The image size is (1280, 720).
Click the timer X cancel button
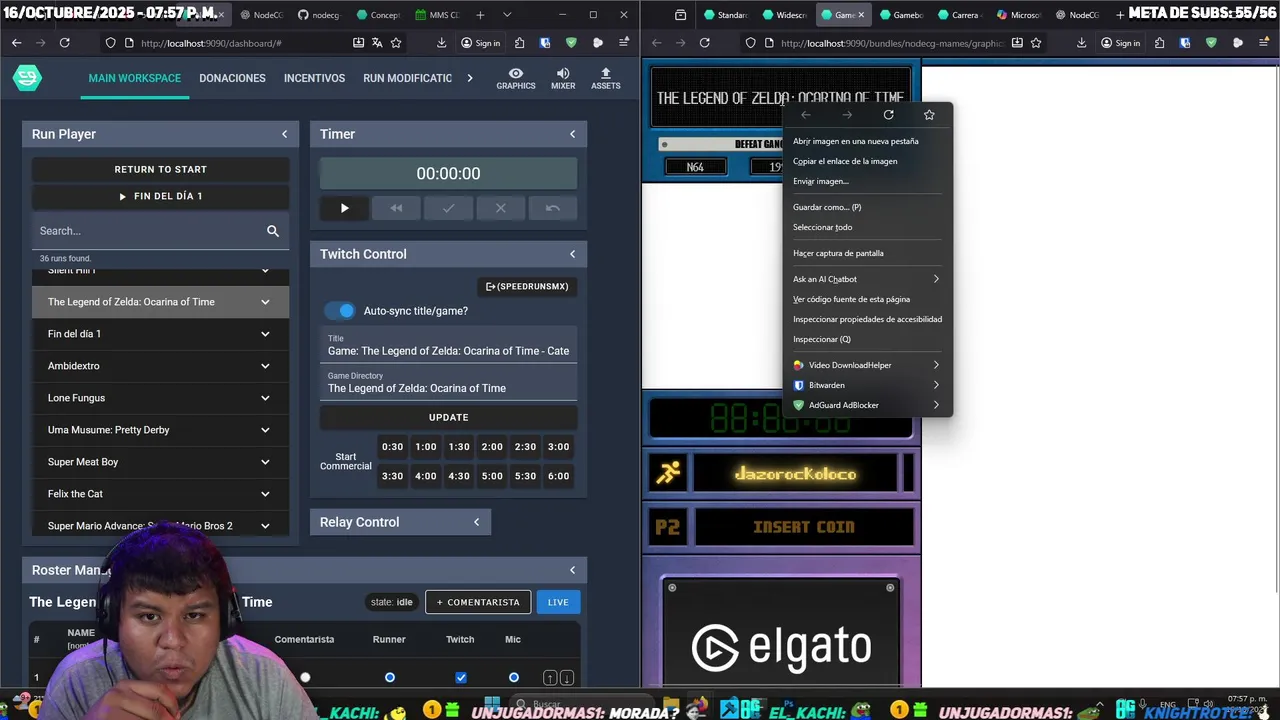tap(500, 208)
